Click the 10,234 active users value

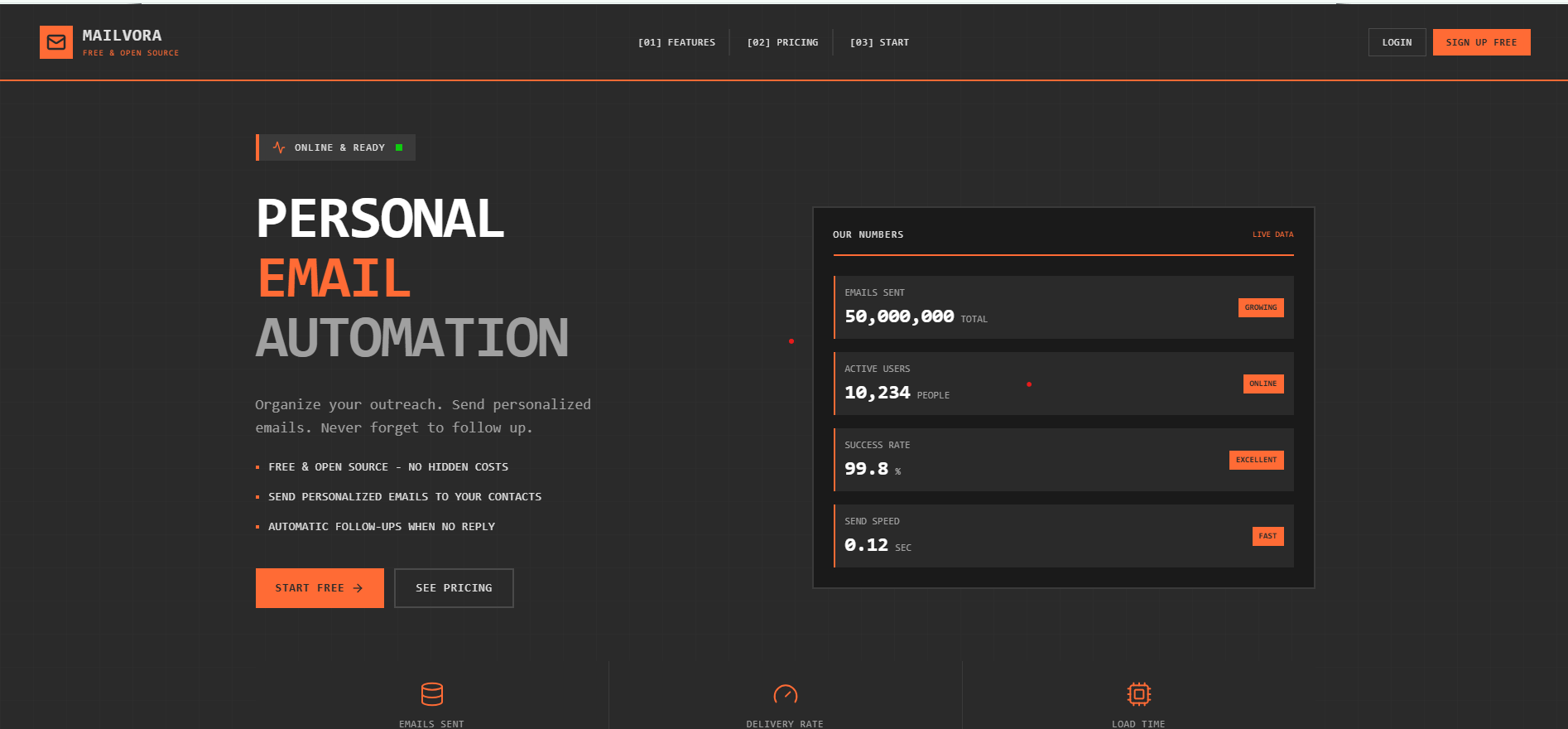[x=877, y=393]
